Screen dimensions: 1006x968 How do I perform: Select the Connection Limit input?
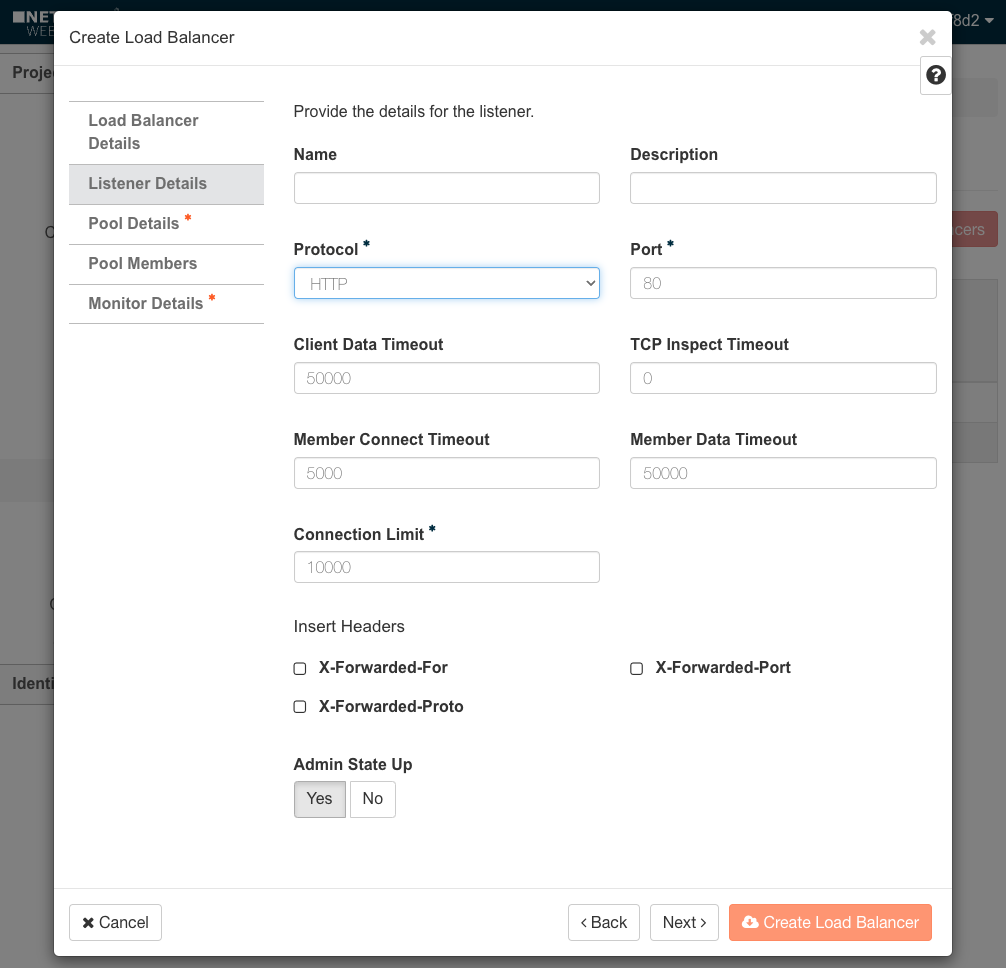446,567
